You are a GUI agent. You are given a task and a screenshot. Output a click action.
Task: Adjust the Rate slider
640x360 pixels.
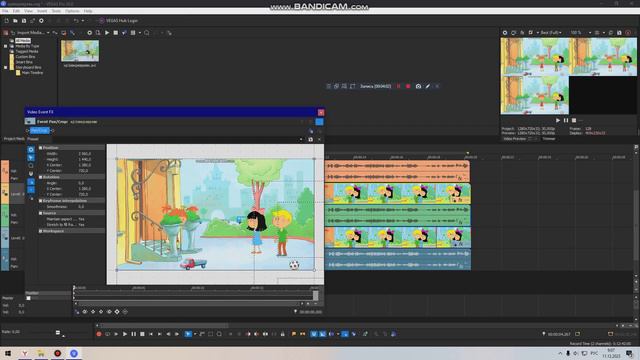click(58, 333)
